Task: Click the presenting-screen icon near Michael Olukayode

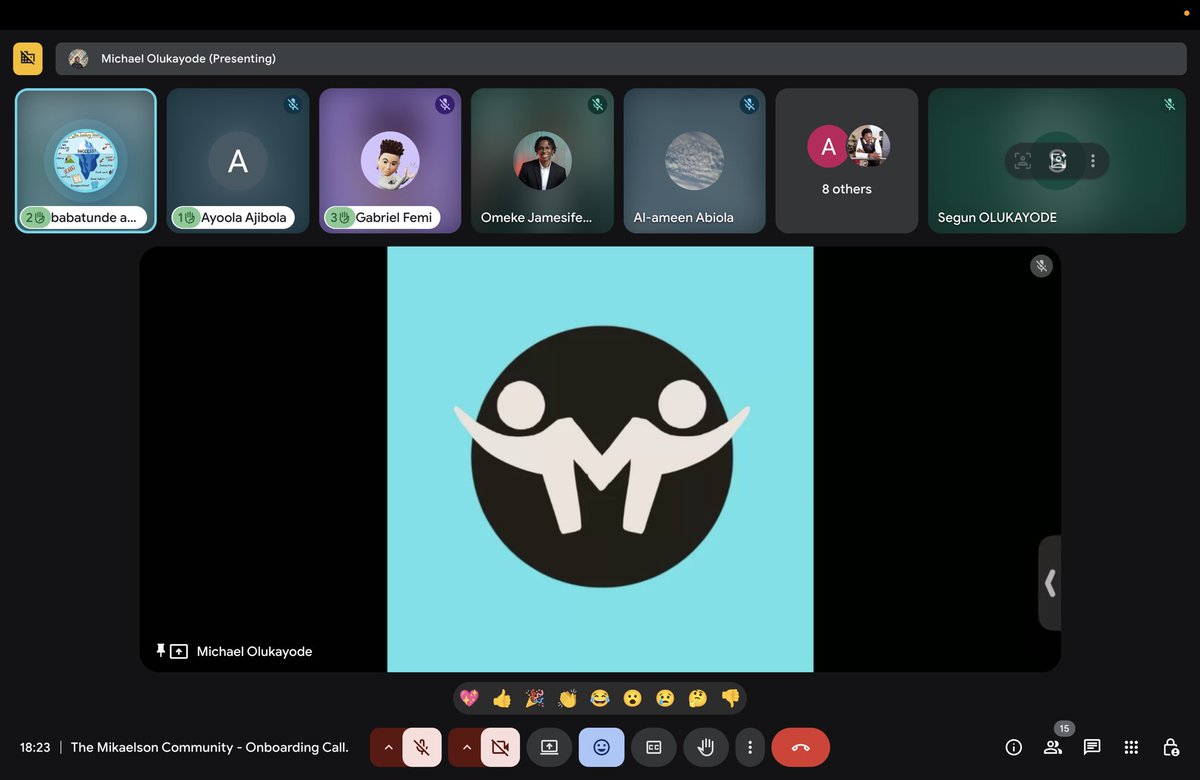Action: (x=179, y=652)
